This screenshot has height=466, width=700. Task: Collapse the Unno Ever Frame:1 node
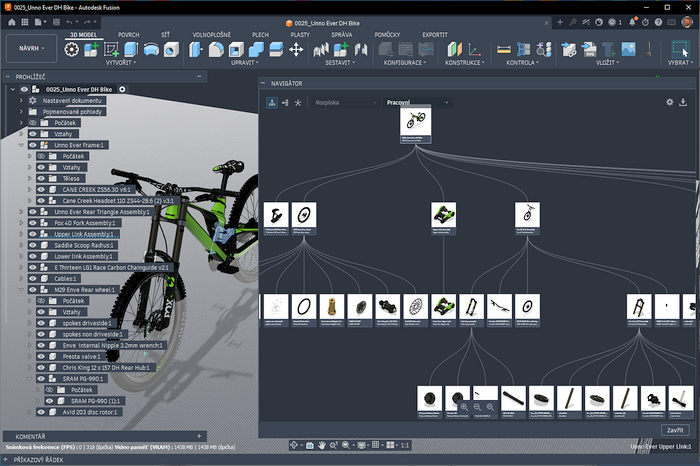(x=21, y=145)
